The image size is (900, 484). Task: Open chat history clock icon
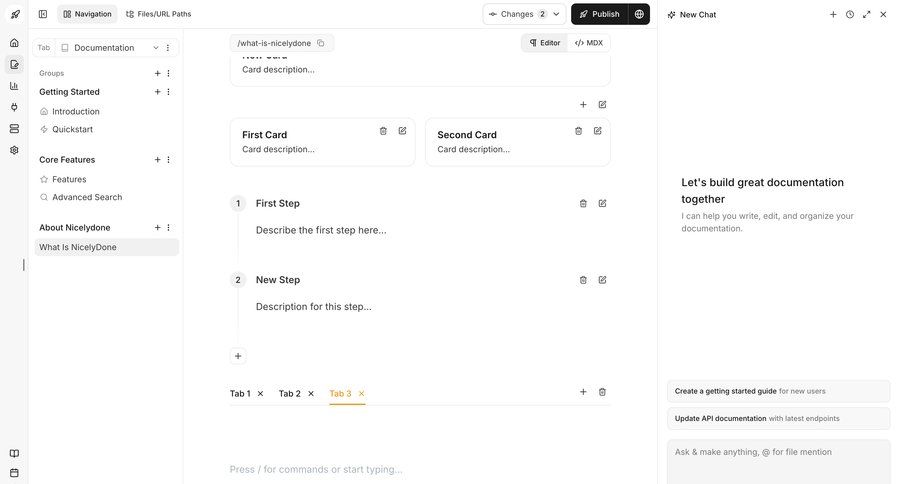pos(850,14)
